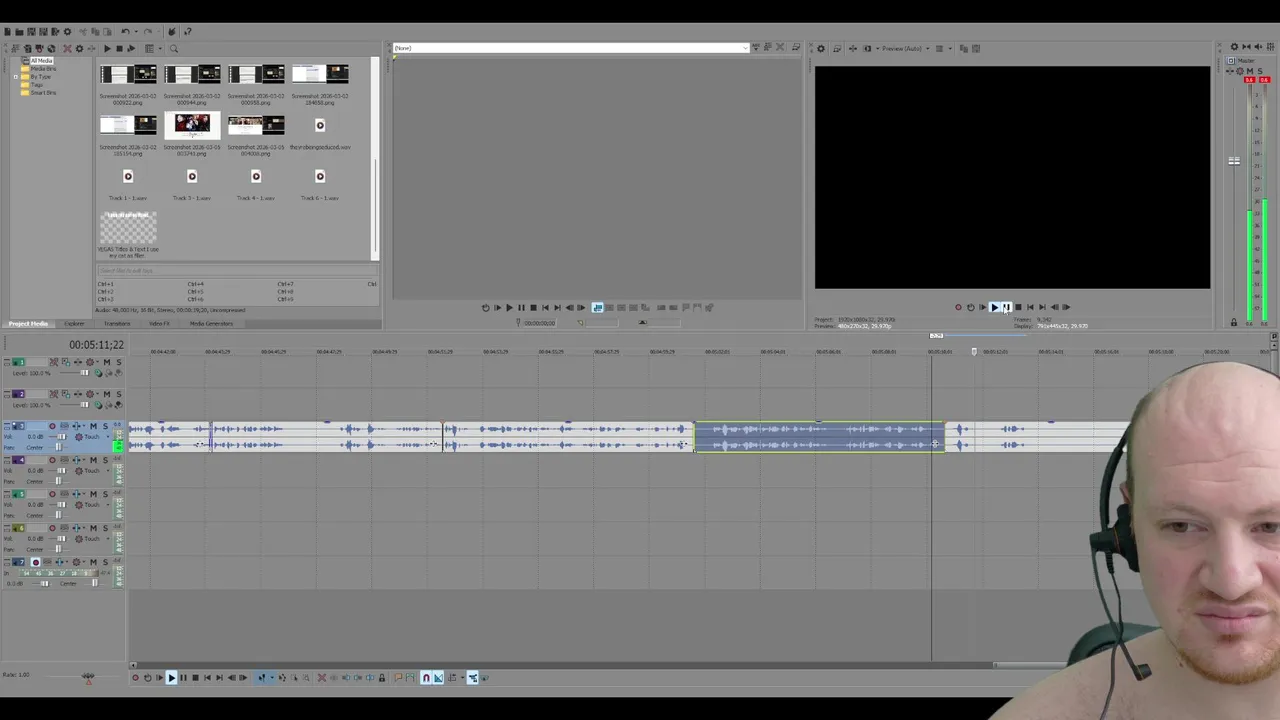Select the highlighted audio clip on track 3
Viewport: 1280px width, 720px height.
coord(819,437)
